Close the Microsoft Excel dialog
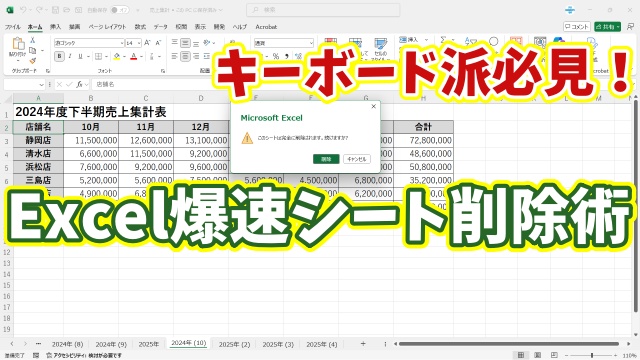Viewport: 640px width, 360px height. click(373, 107)
